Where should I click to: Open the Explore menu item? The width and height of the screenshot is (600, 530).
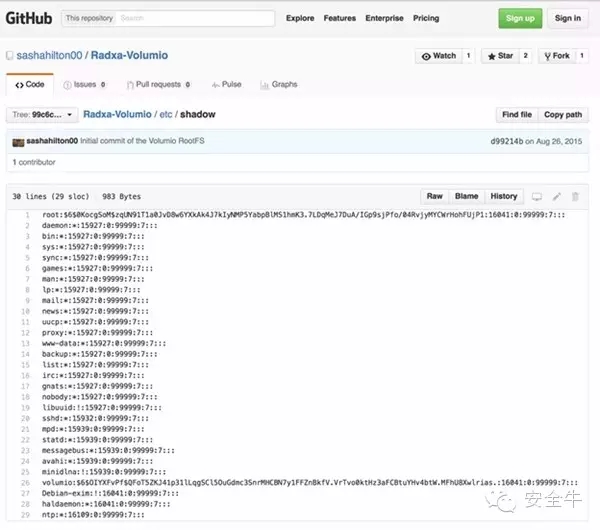pyautogui.click(x=300, y=18)
